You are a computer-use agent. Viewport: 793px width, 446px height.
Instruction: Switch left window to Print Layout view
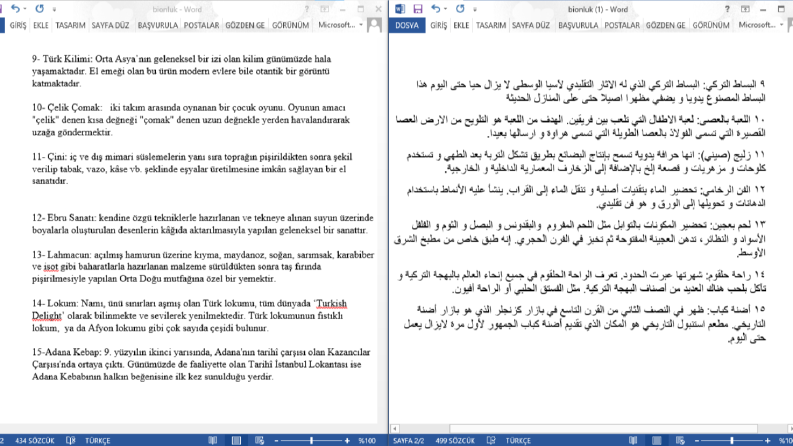point(236,440)
